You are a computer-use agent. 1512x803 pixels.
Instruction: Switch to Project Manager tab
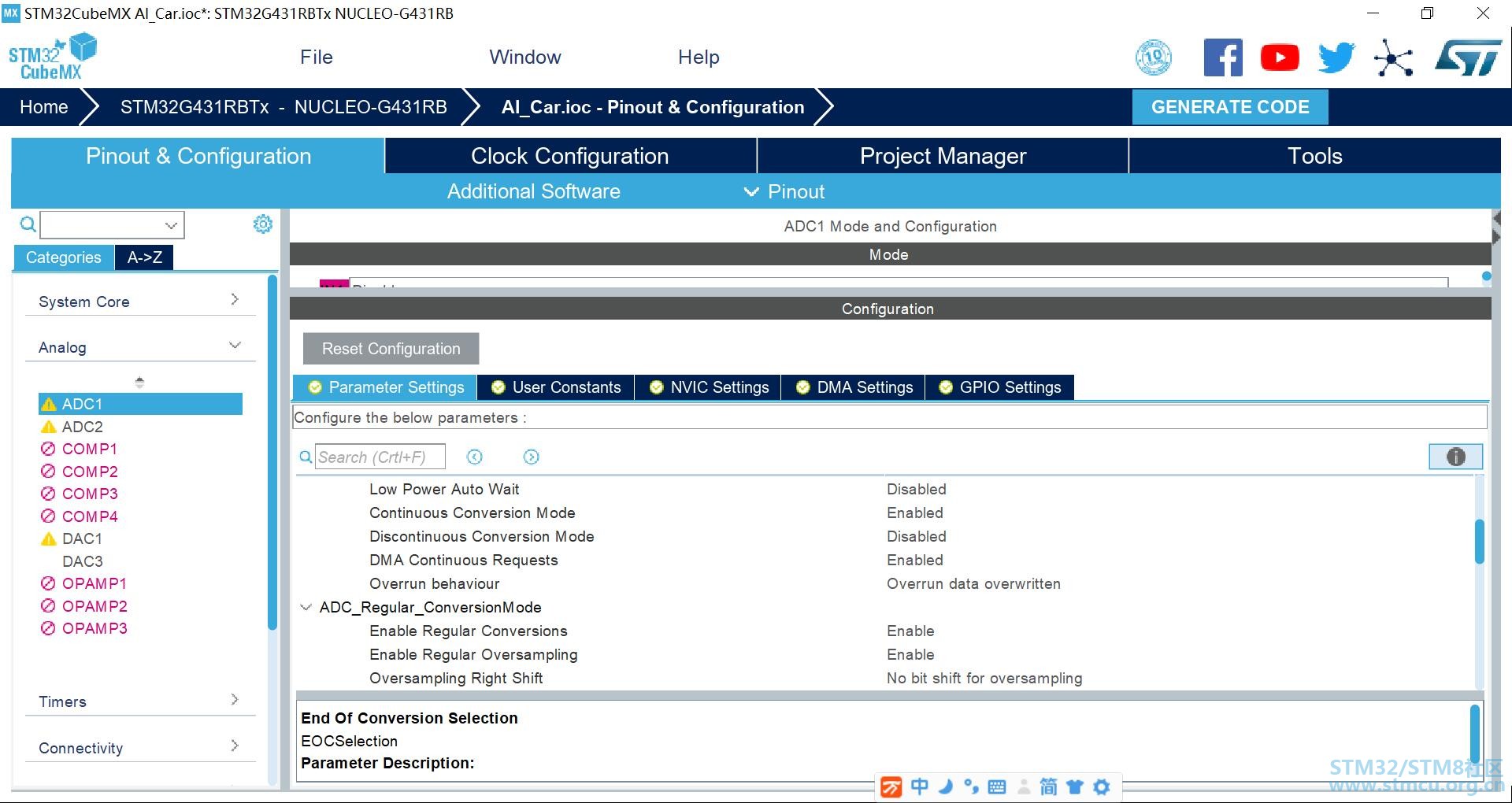click(x=943, y=156)
